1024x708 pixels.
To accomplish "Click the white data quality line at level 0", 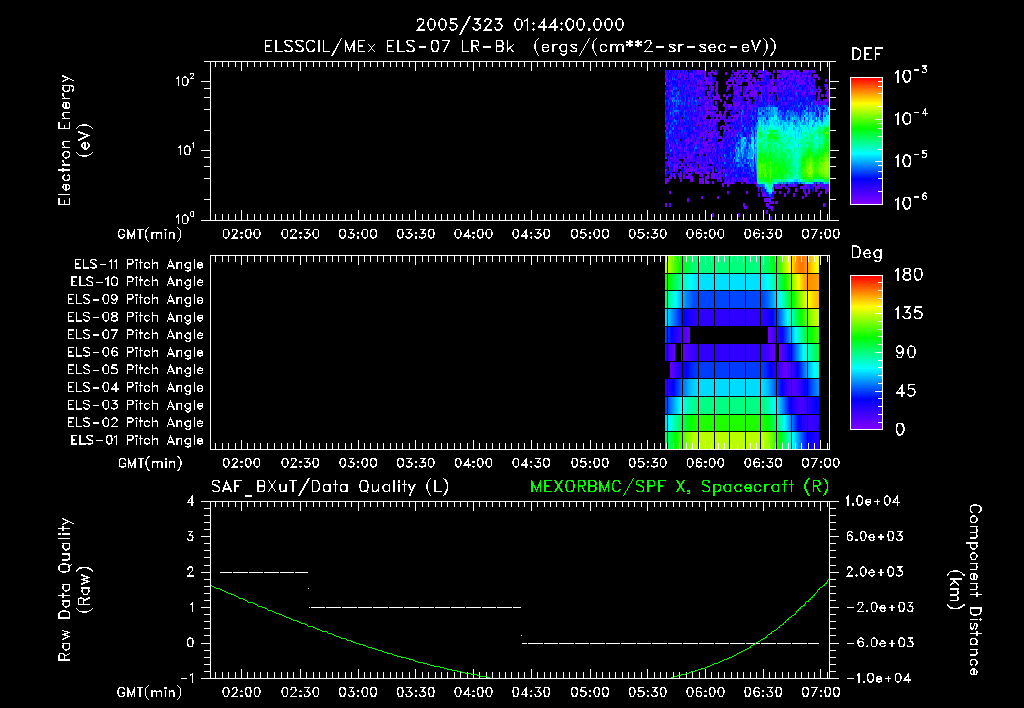I will (671, 643).
